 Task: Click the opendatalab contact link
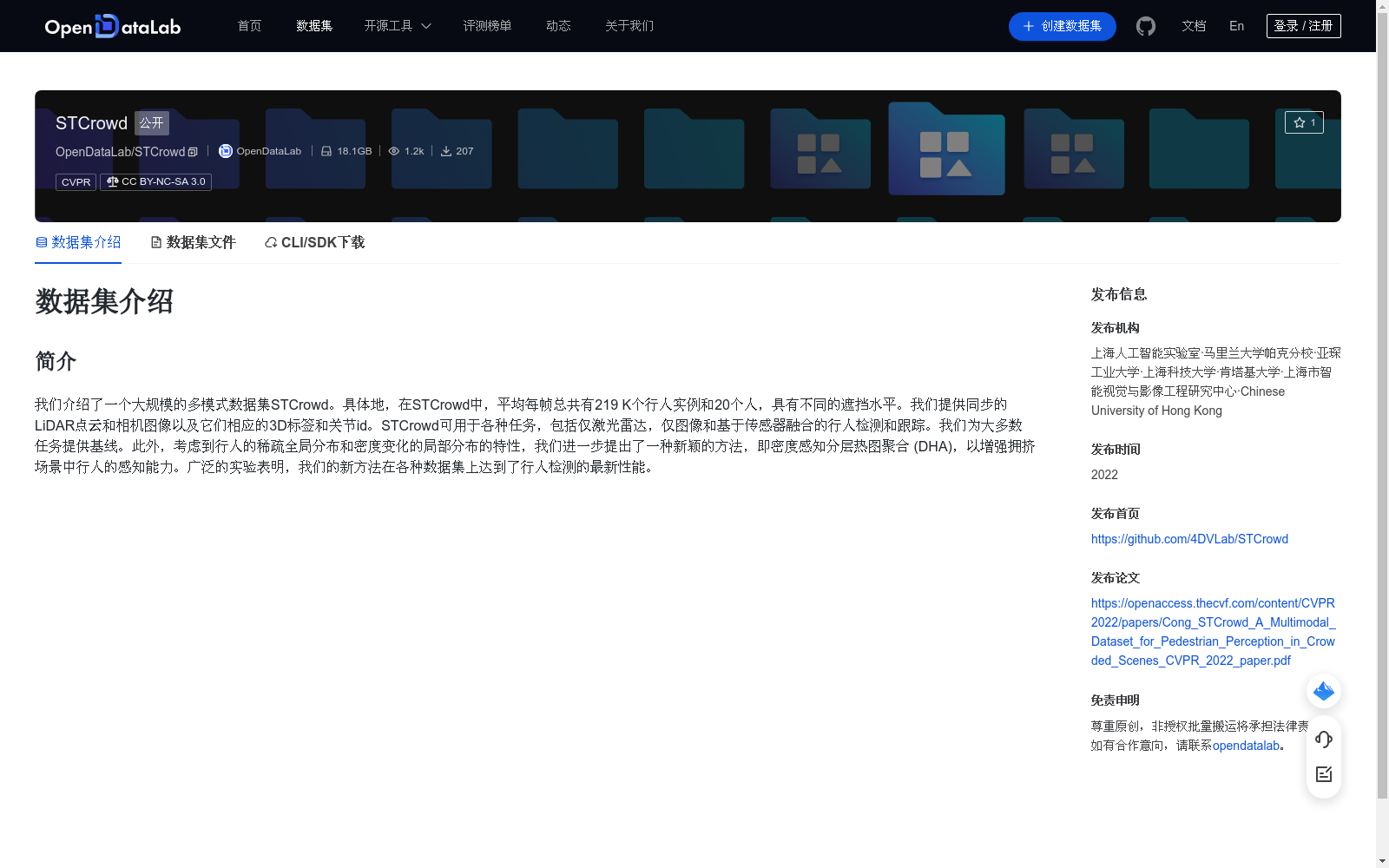coord(1246,746)
